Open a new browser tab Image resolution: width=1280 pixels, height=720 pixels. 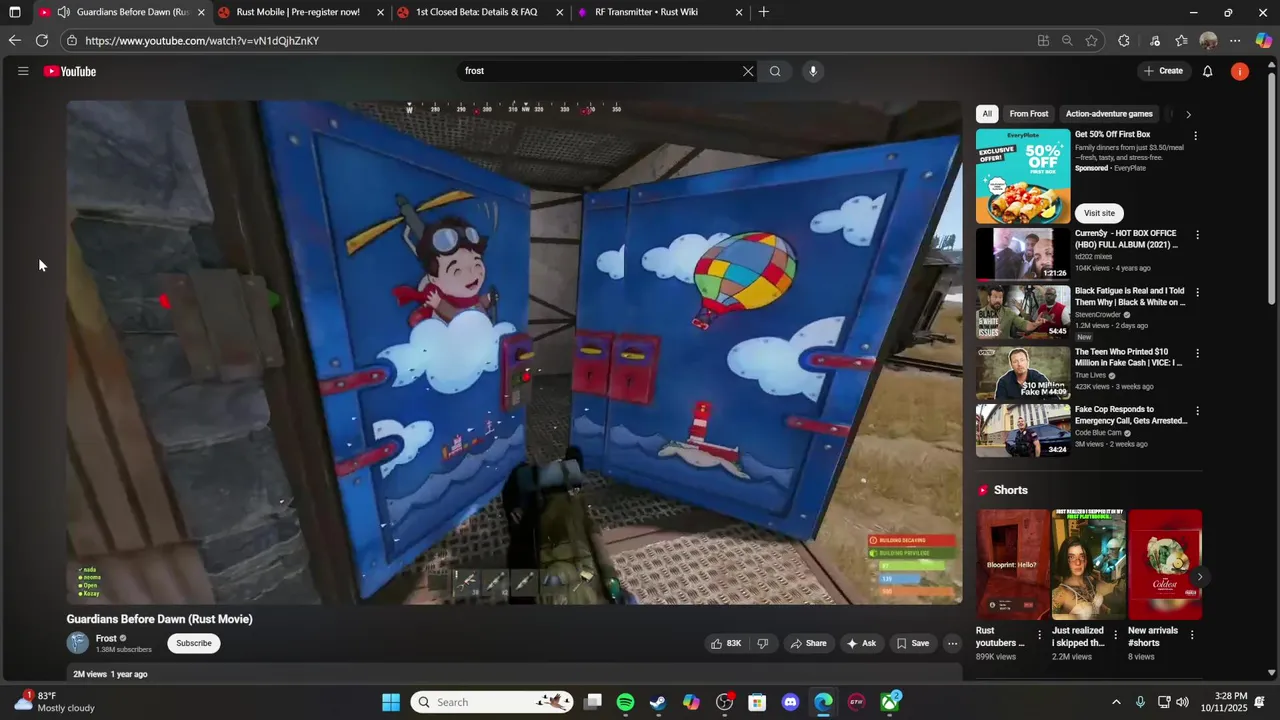[x=764, y=12]
